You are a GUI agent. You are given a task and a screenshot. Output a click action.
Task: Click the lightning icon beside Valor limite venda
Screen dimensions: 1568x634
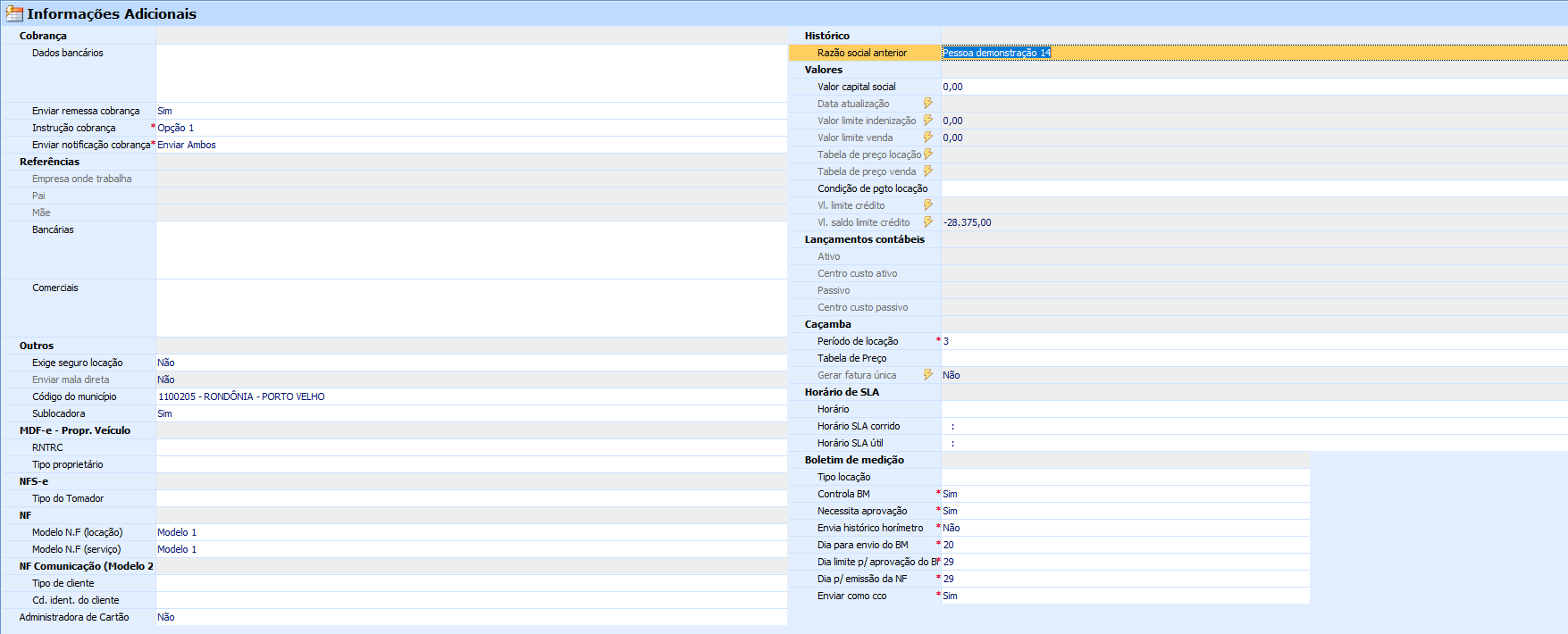coord(928,138)
